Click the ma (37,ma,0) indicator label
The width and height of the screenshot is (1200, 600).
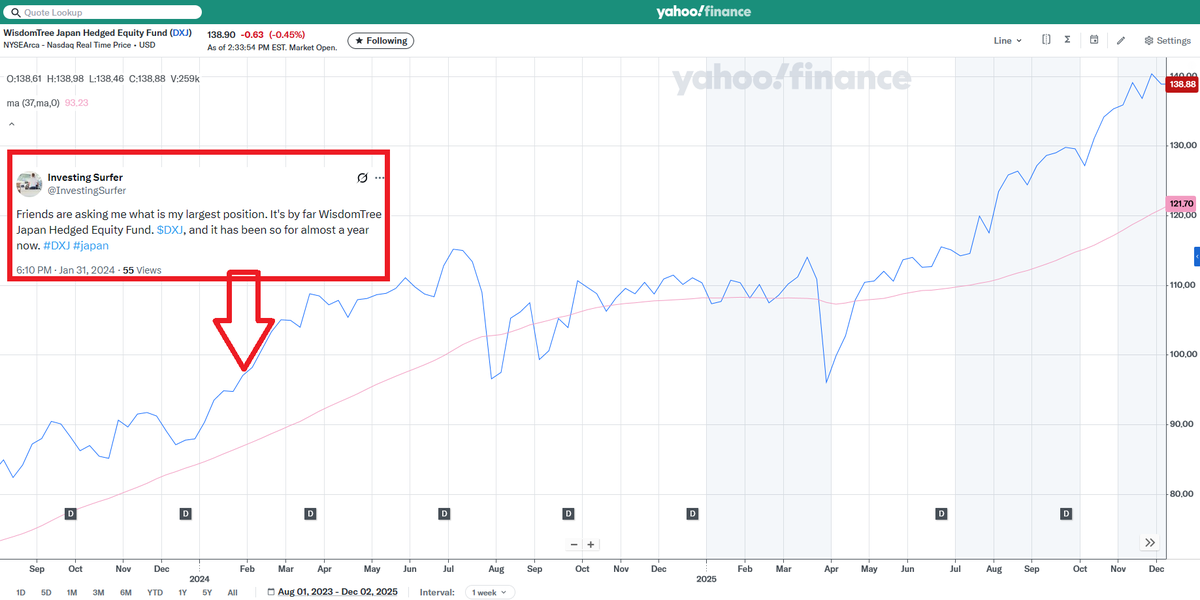tap(35, 102)
